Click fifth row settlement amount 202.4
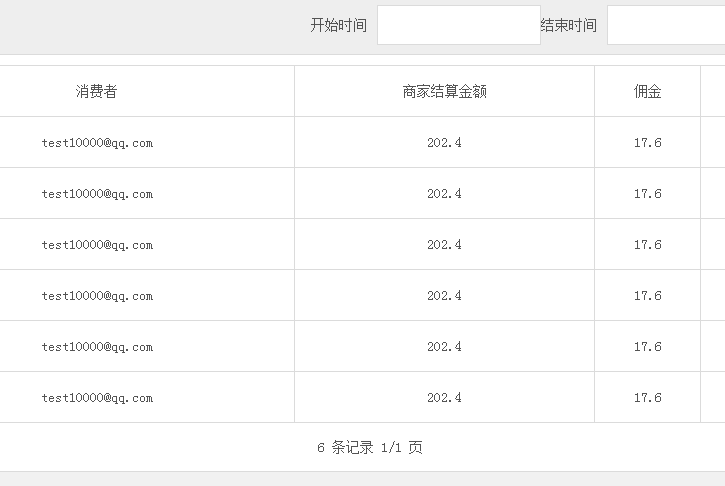This screenshot has height=486, width=725. point(444,346)
